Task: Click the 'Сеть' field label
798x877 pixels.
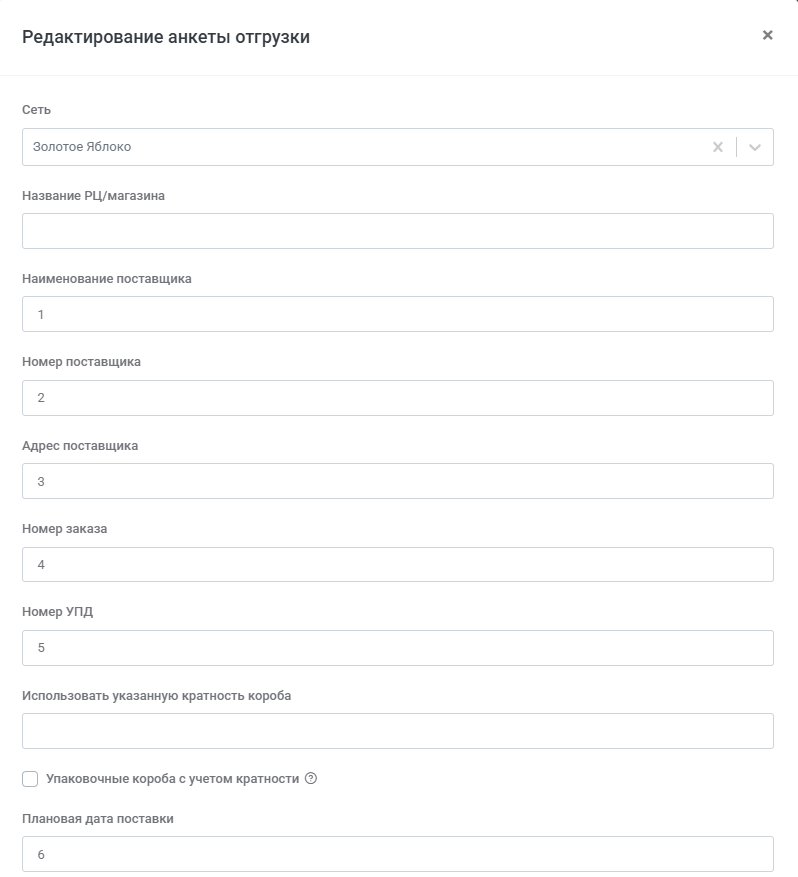Action: pyautogui.click(x=36, y=110)
